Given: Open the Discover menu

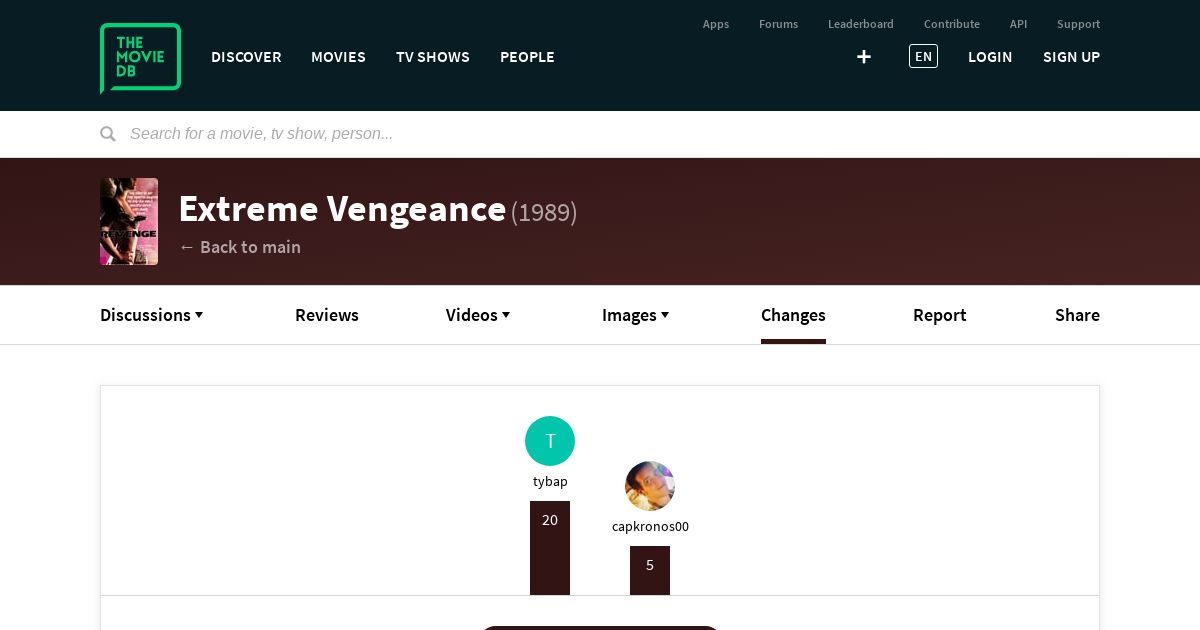Looking at the screenshot, I should pyautogui.click(x=246, y=57).
